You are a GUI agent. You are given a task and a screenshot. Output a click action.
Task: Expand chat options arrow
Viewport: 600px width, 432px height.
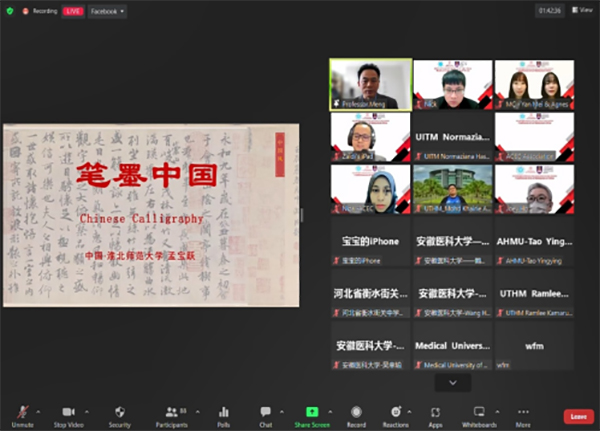click(x=282, y=412)
